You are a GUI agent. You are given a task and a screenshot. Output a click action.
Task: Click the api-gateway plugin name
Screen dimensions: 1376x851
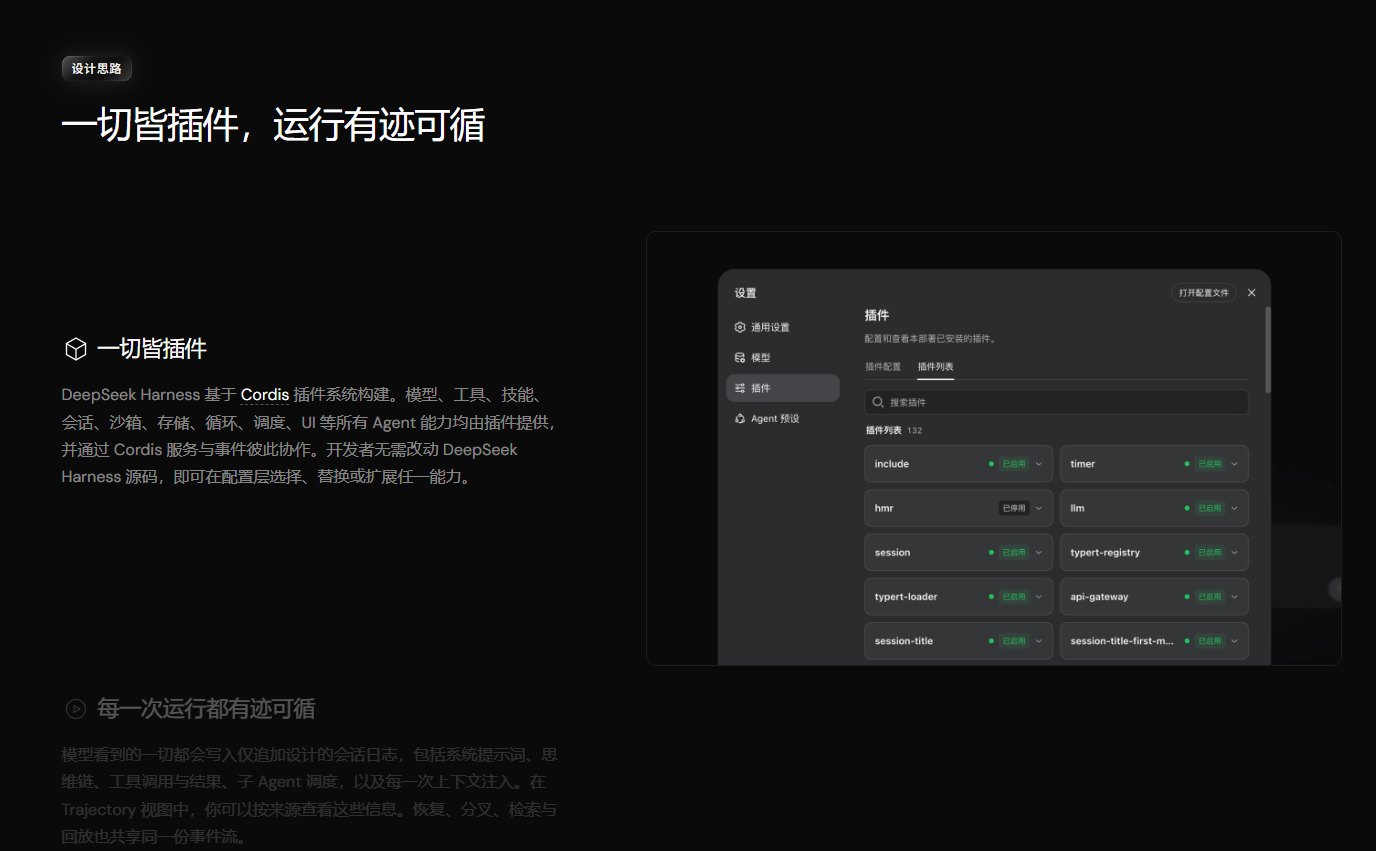tap(1099, 597)
